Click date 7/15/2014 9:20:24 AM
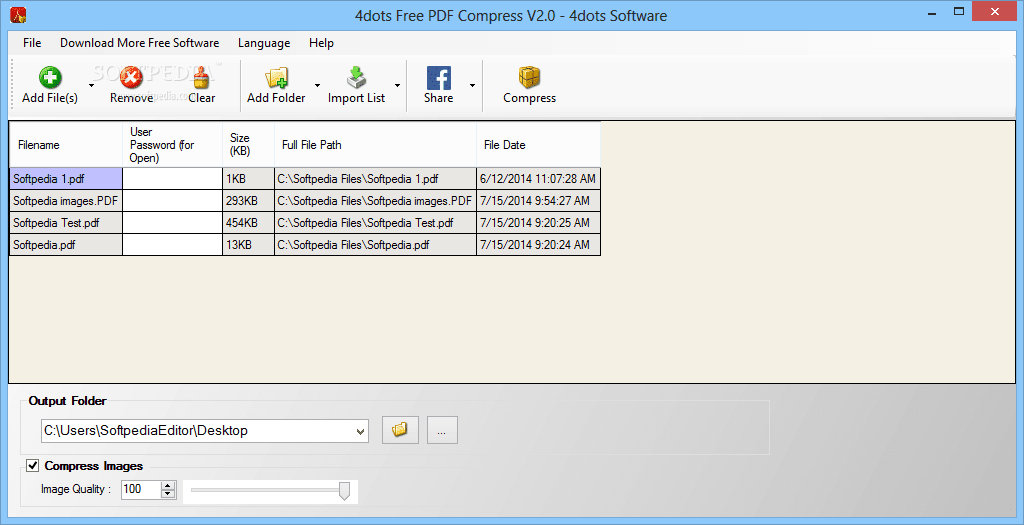This screenshot has width=1024, height=525. 538,245
